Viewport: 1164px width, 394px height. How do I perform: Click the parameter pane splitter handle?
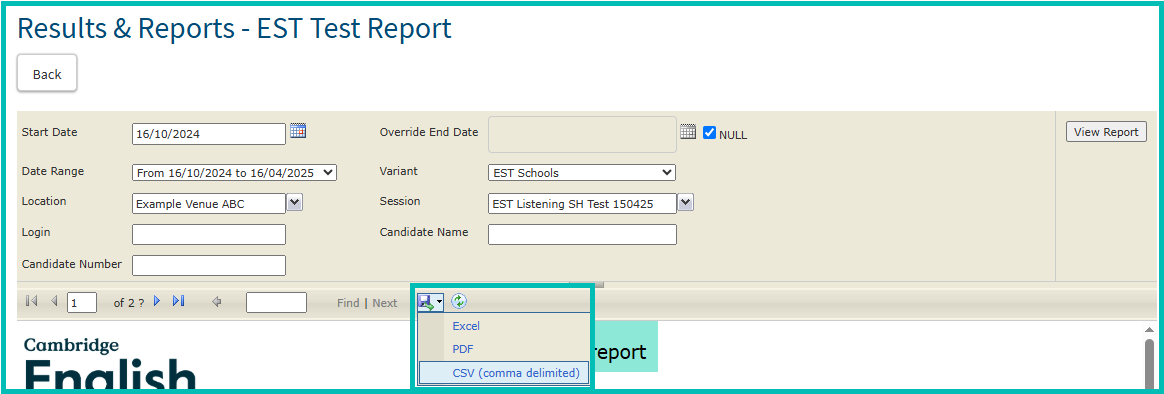point(586,284)
